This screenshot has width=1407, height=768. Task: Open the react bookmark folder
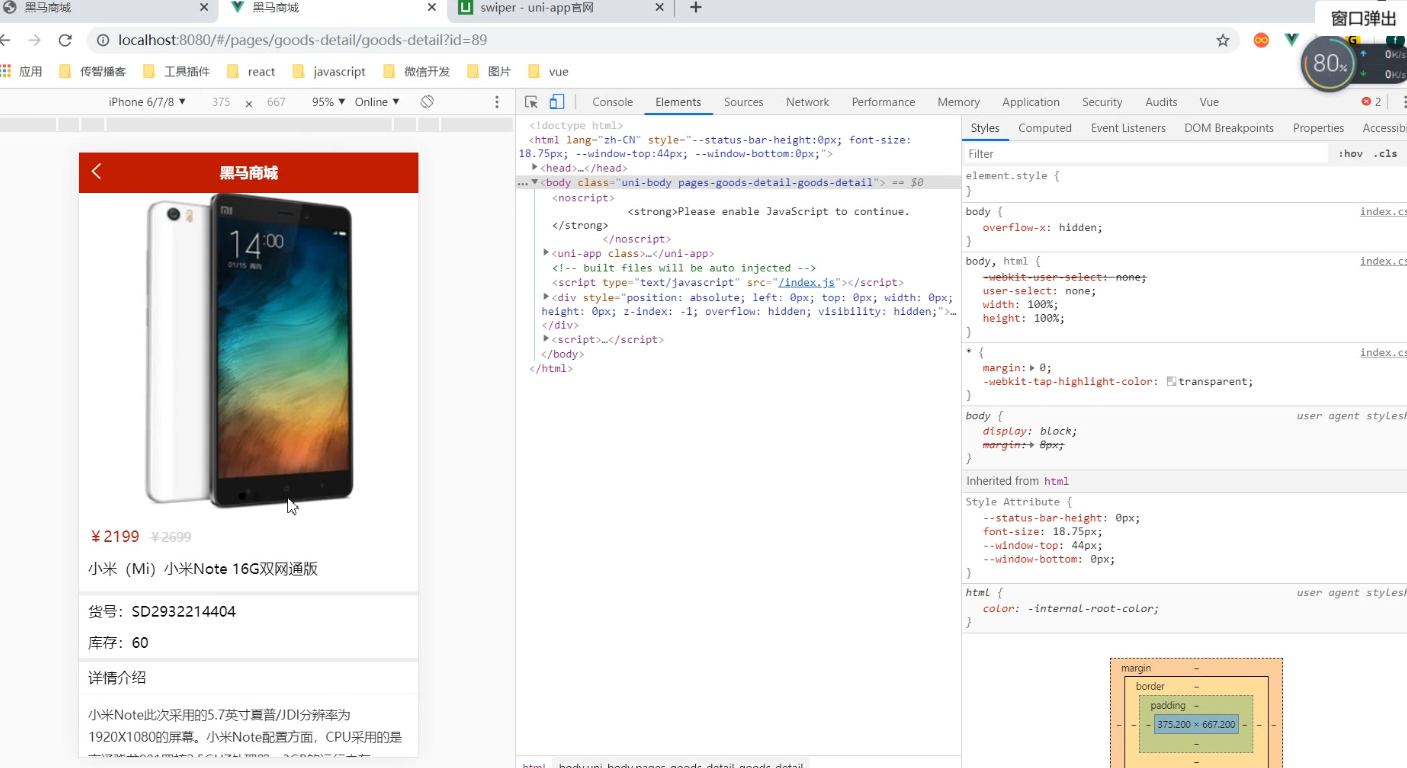click(x=251, y=71)
